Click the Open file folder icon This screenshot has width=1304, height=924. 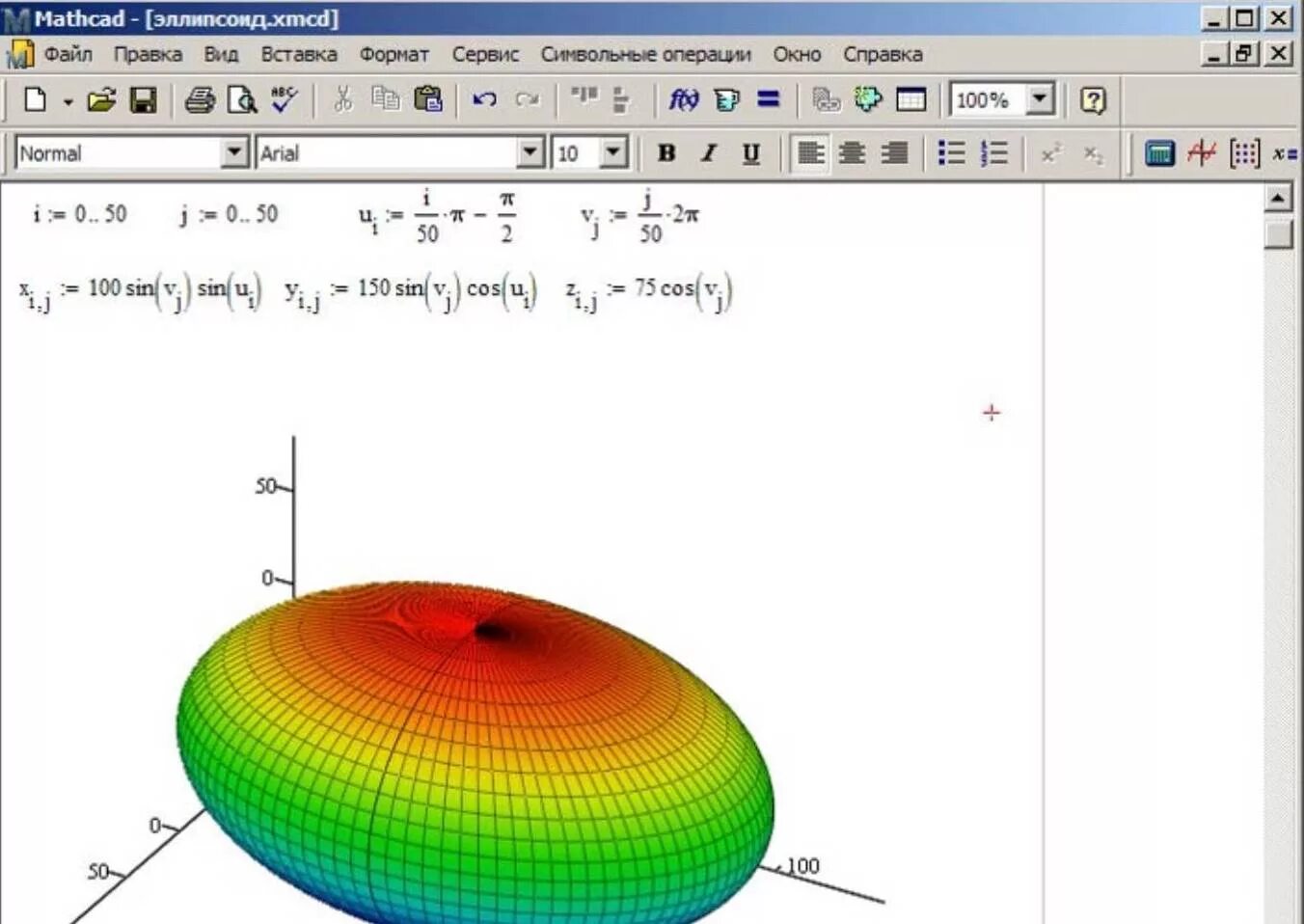click(101, 99)
